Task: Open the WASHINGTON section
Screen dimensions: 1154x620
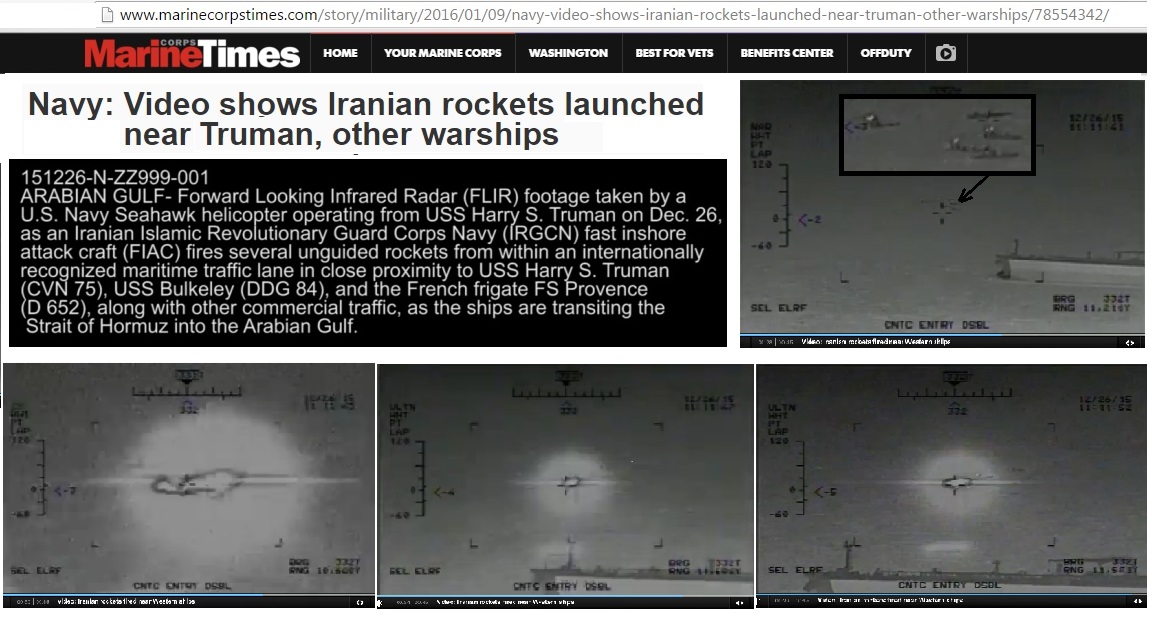Action: tap(568, 53)
